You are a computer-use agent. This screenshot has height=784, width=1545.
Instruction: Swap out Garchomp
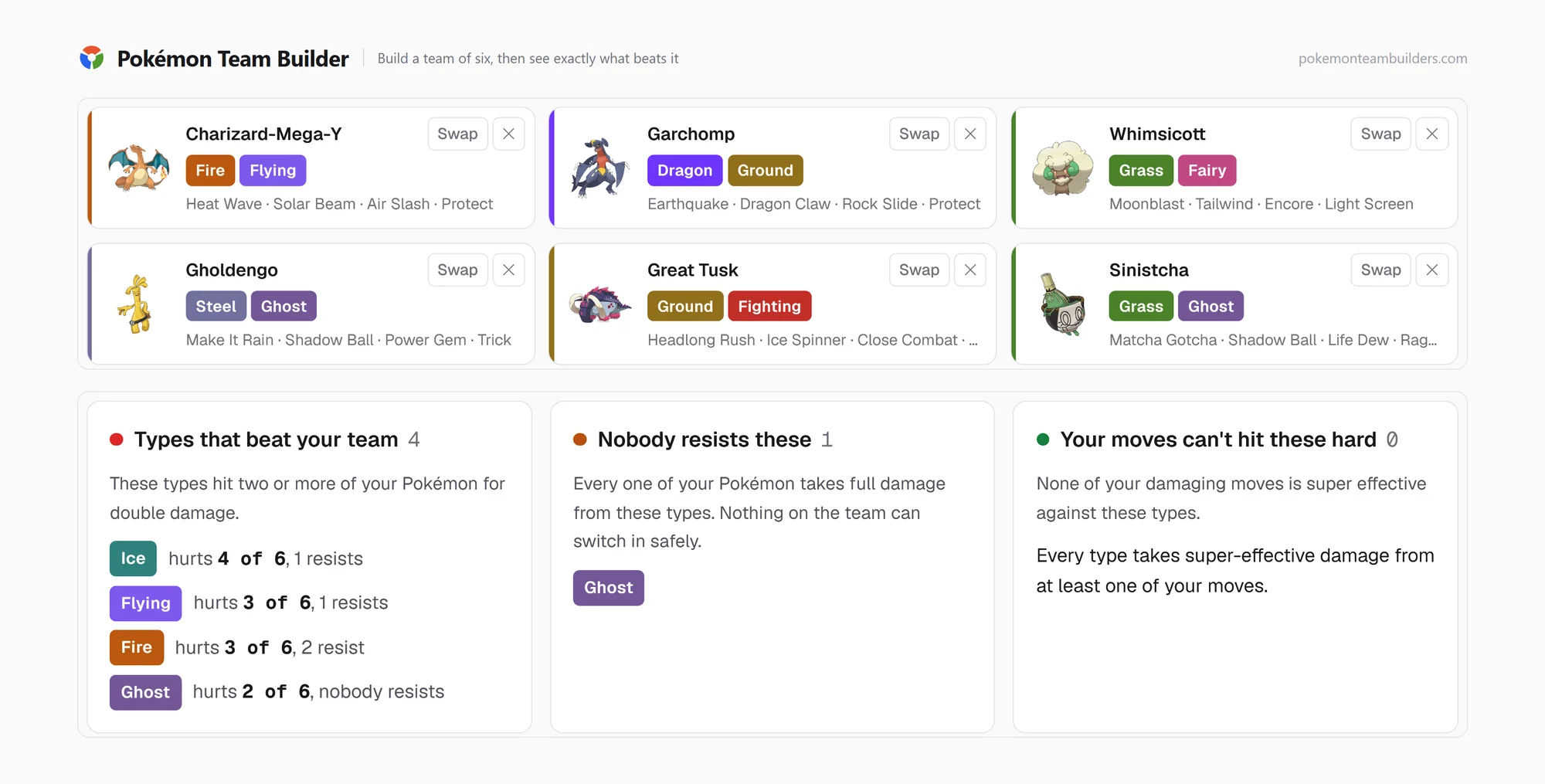pos(919,134)
